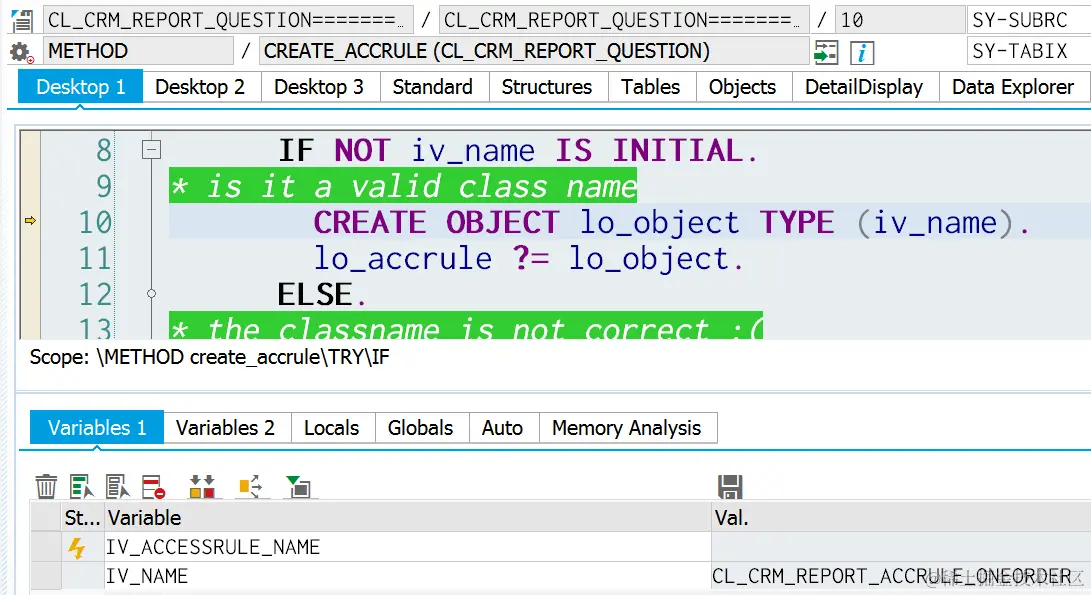Open the DetailDisplay tab
Viewport: 1091px width, 595px height.
coord(864,87)
